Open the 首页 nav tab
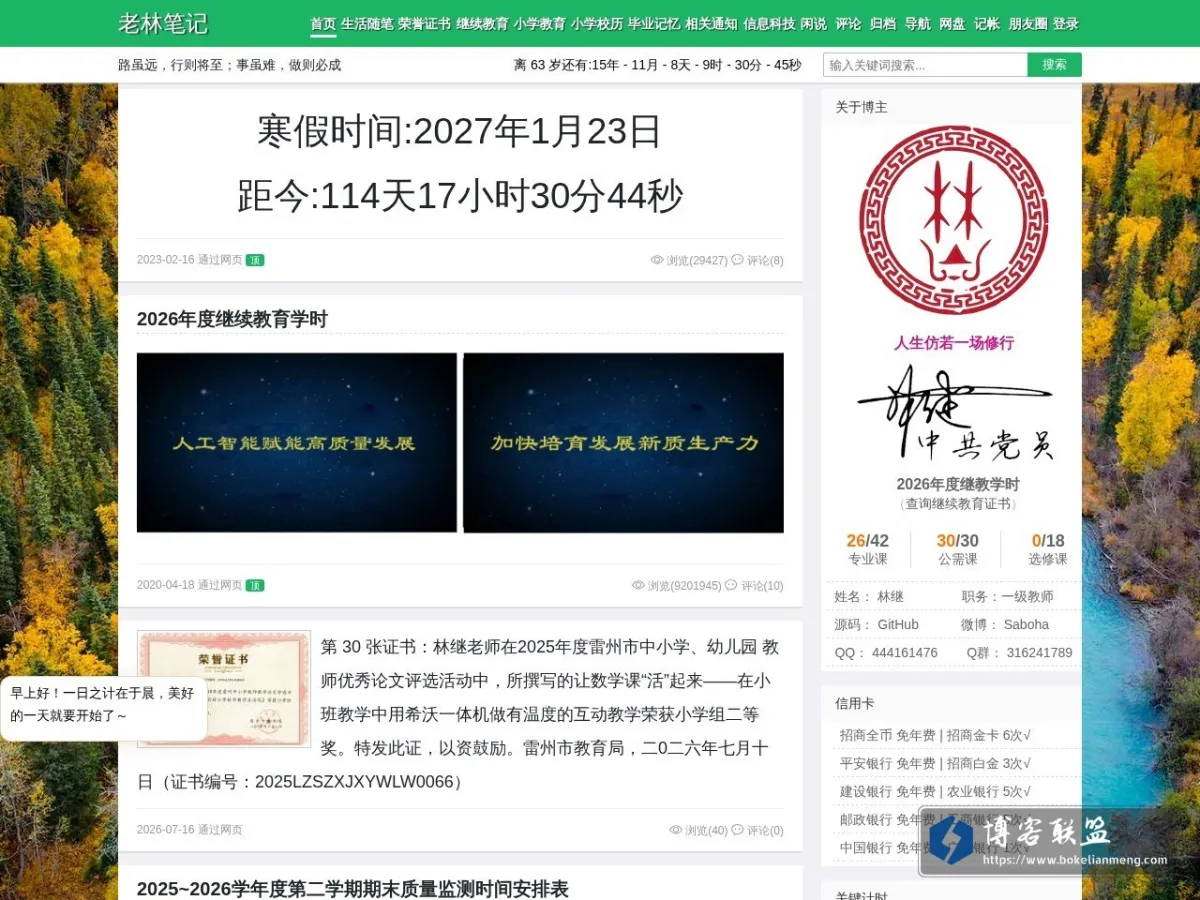Viewport: 1200px width, 900px height. point(323,24)
